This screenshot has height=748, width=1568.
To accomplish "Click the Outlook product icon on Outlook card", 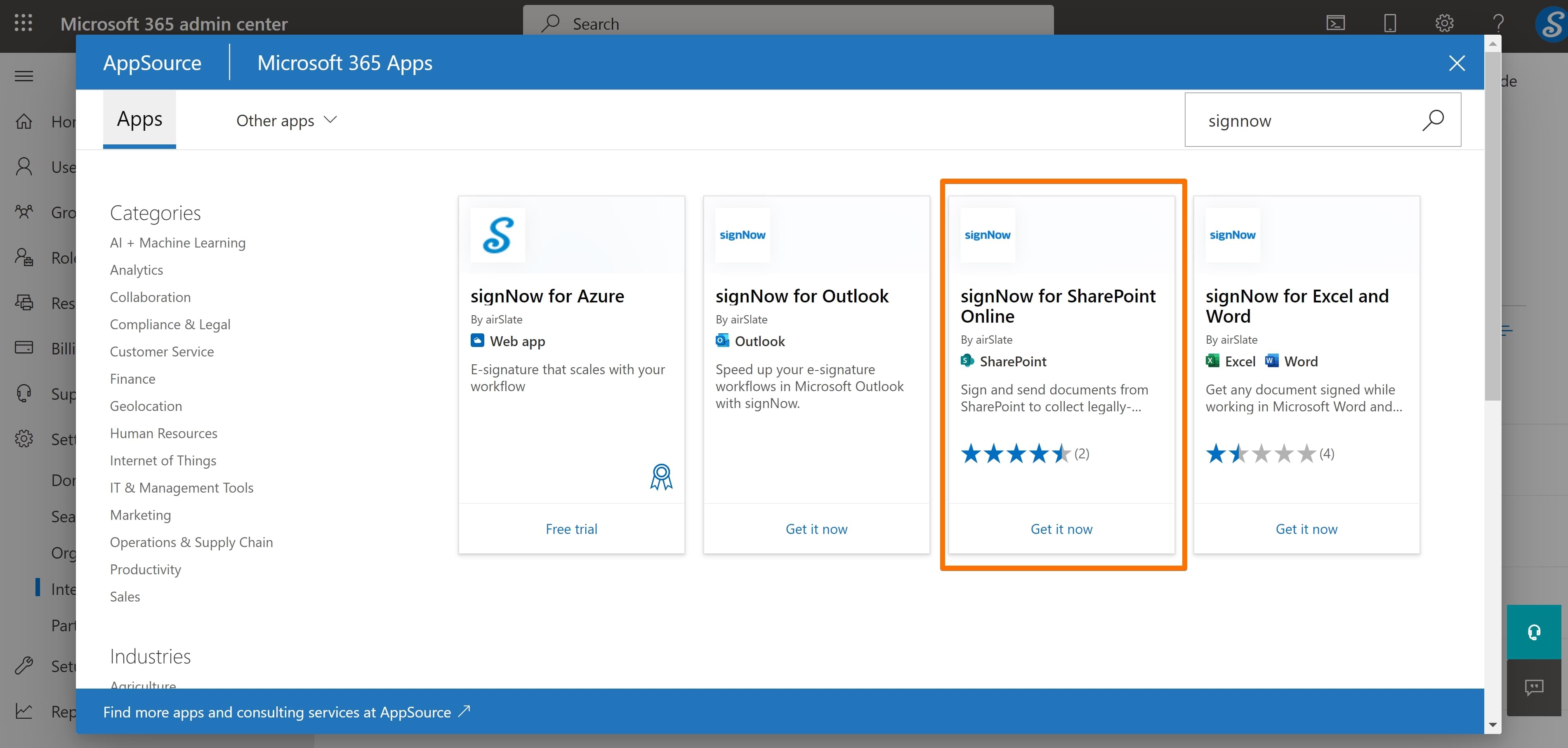I will [722, 341].
